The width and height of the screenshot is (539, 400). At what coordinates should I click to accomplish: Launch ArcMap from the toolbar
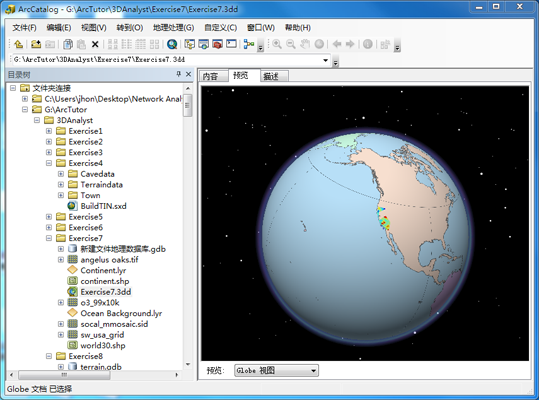(172, 44)
